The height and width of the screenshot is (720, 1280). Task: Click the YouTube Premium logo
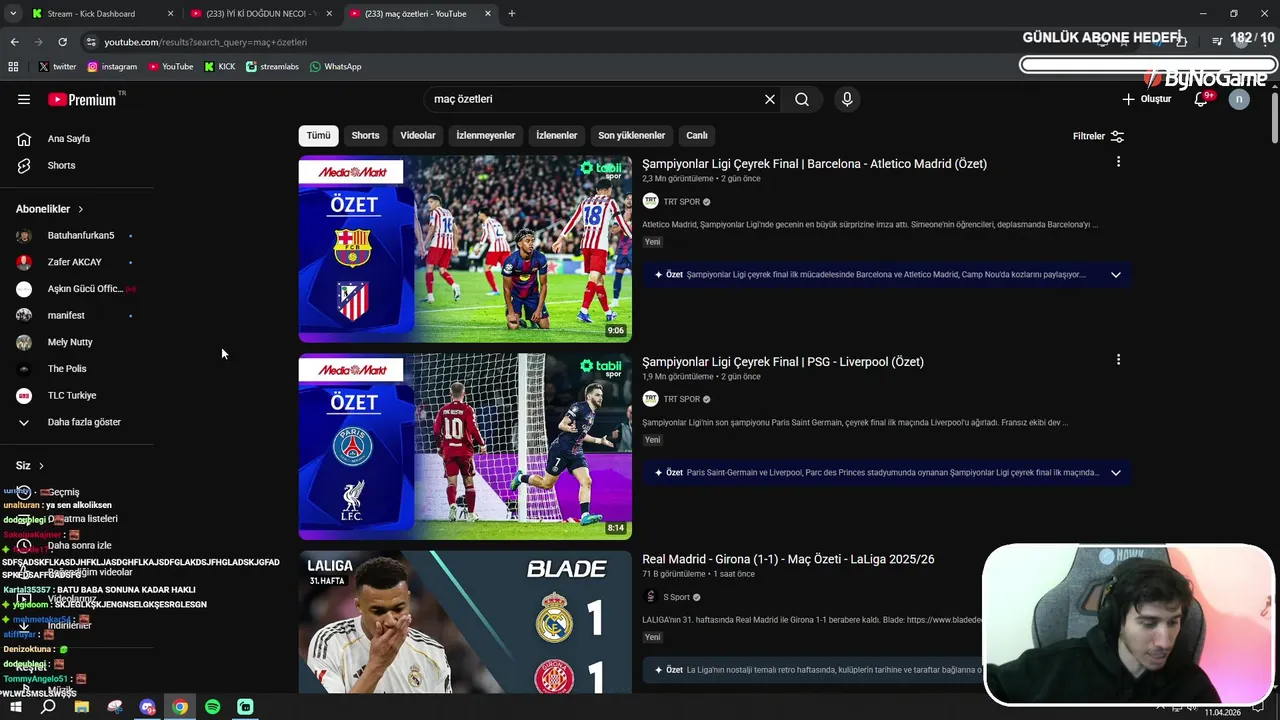point(82,99)
